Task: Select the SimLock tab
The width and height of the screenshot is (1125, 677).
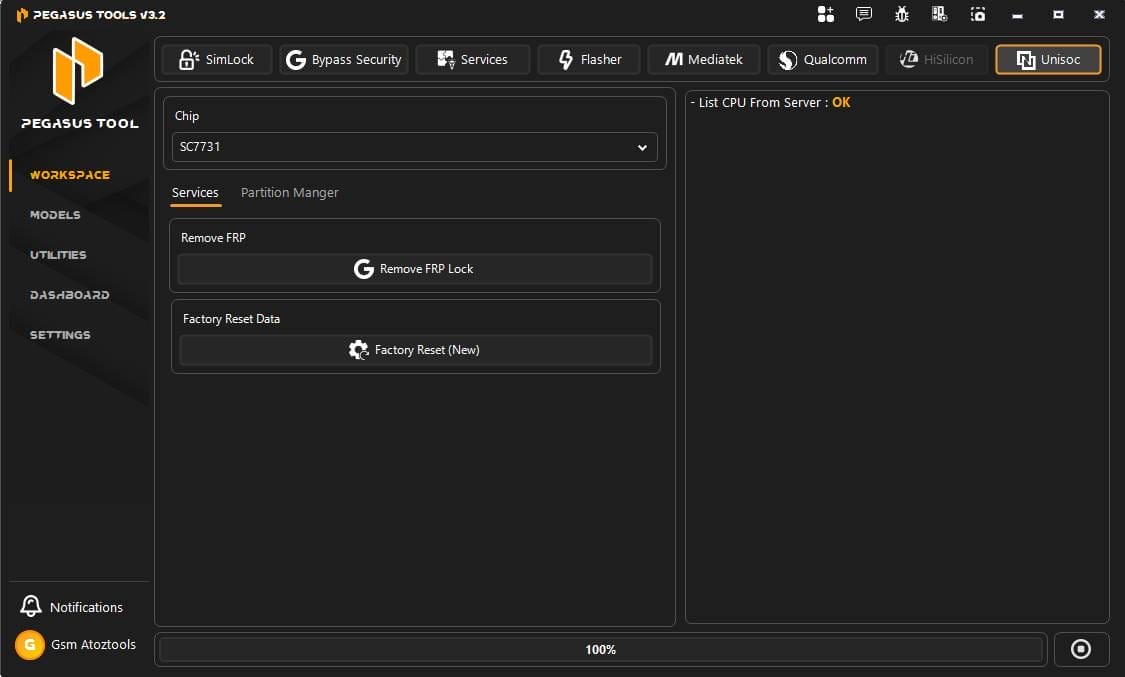Action: coord(216,59)
